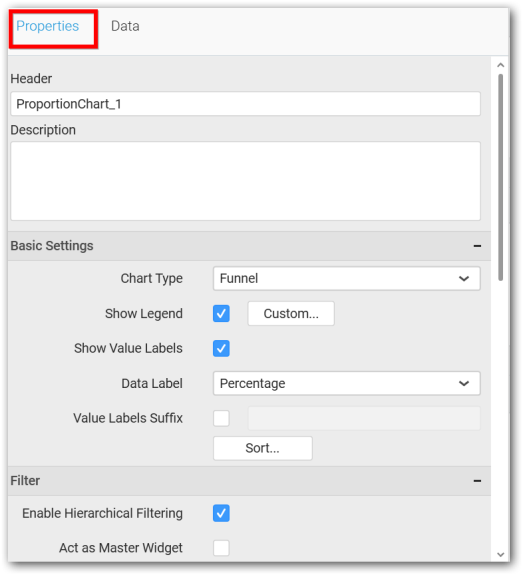Collapse the Basic Settings section minus icon
Image resolution: width=523 pixels, height=575 pixels.
(x=477, y=246)
